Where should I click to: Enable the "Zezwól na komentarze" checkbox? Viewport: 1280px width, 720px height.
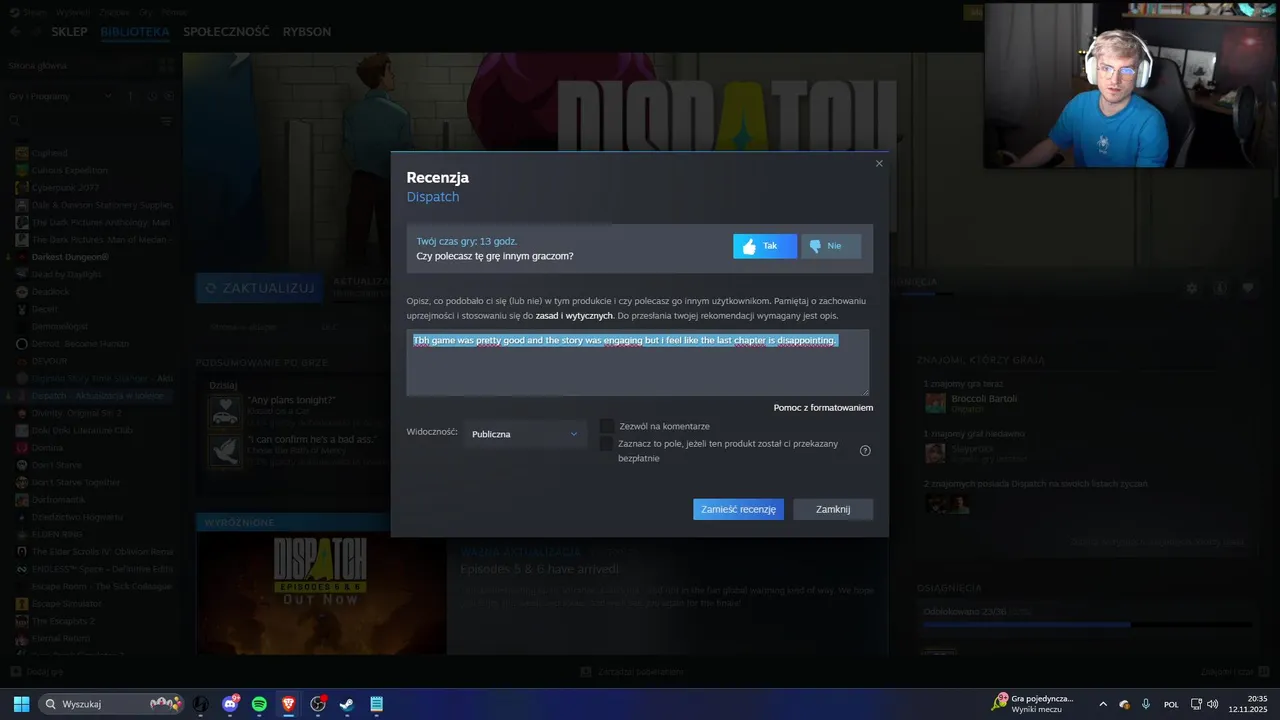(607, 426)
